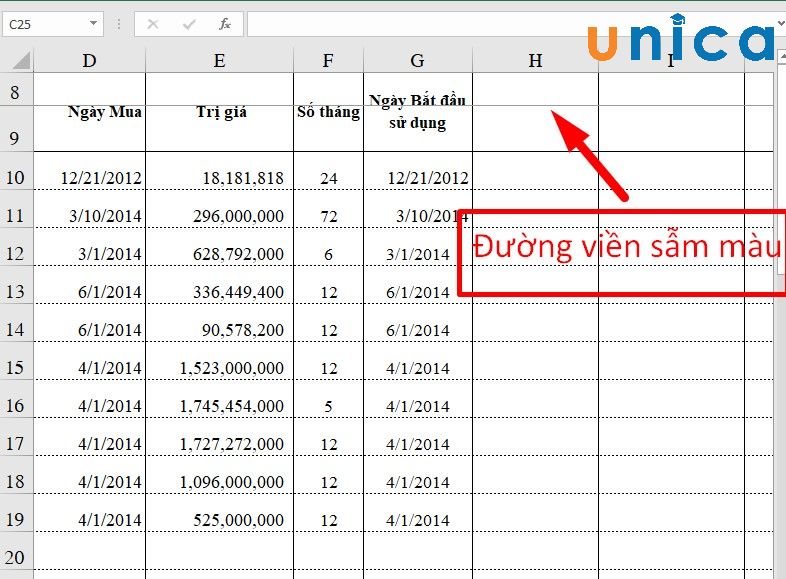The height and width of the screenshot is (579, 786).
Task: Select the Số tháng cell showing 6
Action: click(328, 247)
